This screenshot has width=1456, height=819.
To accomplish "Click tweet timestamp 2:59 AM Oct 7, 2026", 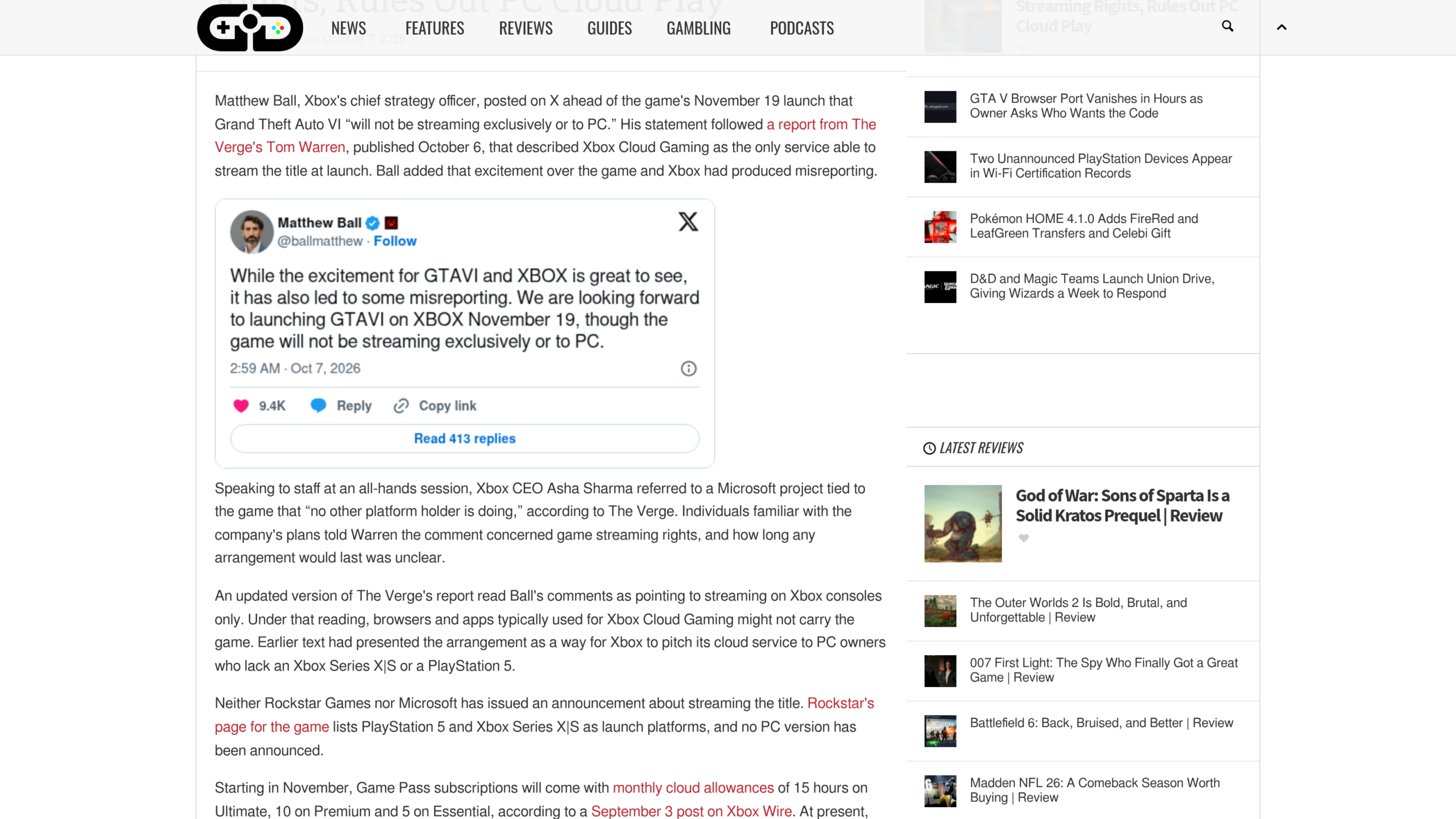I will [295, 369].
